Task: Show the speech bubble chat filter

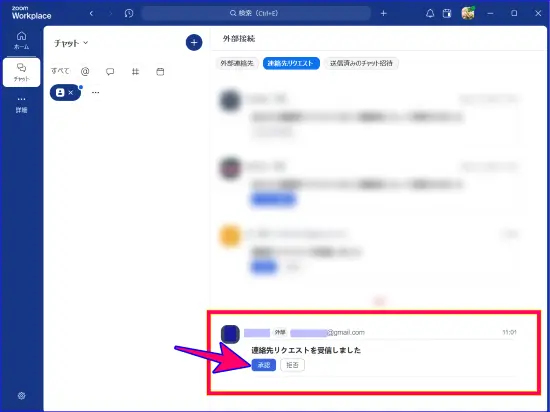Action: 110,72
